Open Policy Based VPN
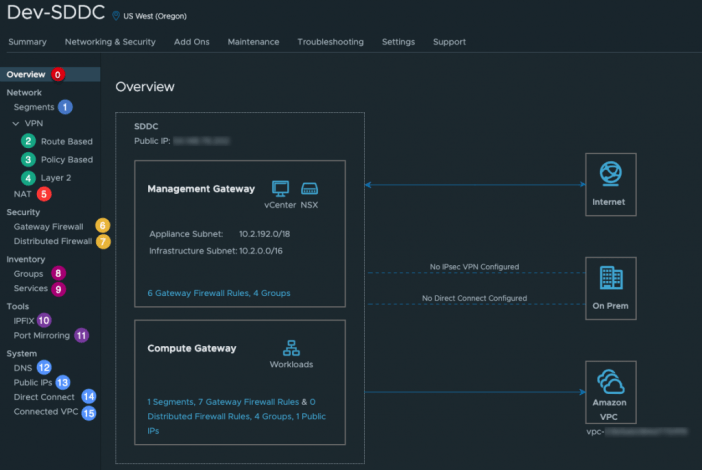The height and width of the screenshot is (470, 702). 67,160
